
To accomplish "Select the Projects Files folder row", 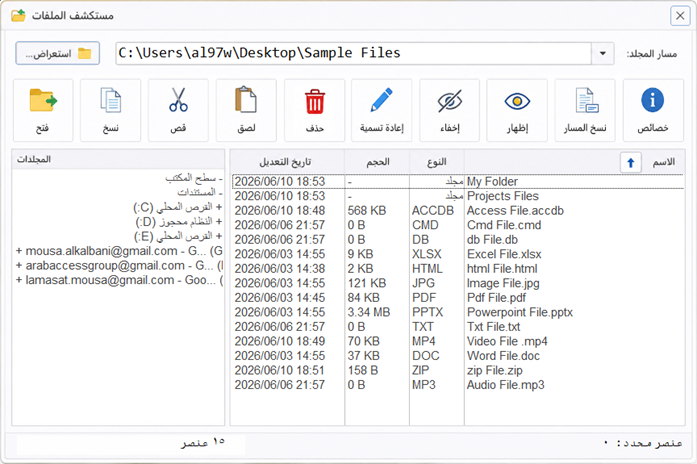I will point(458,196).
